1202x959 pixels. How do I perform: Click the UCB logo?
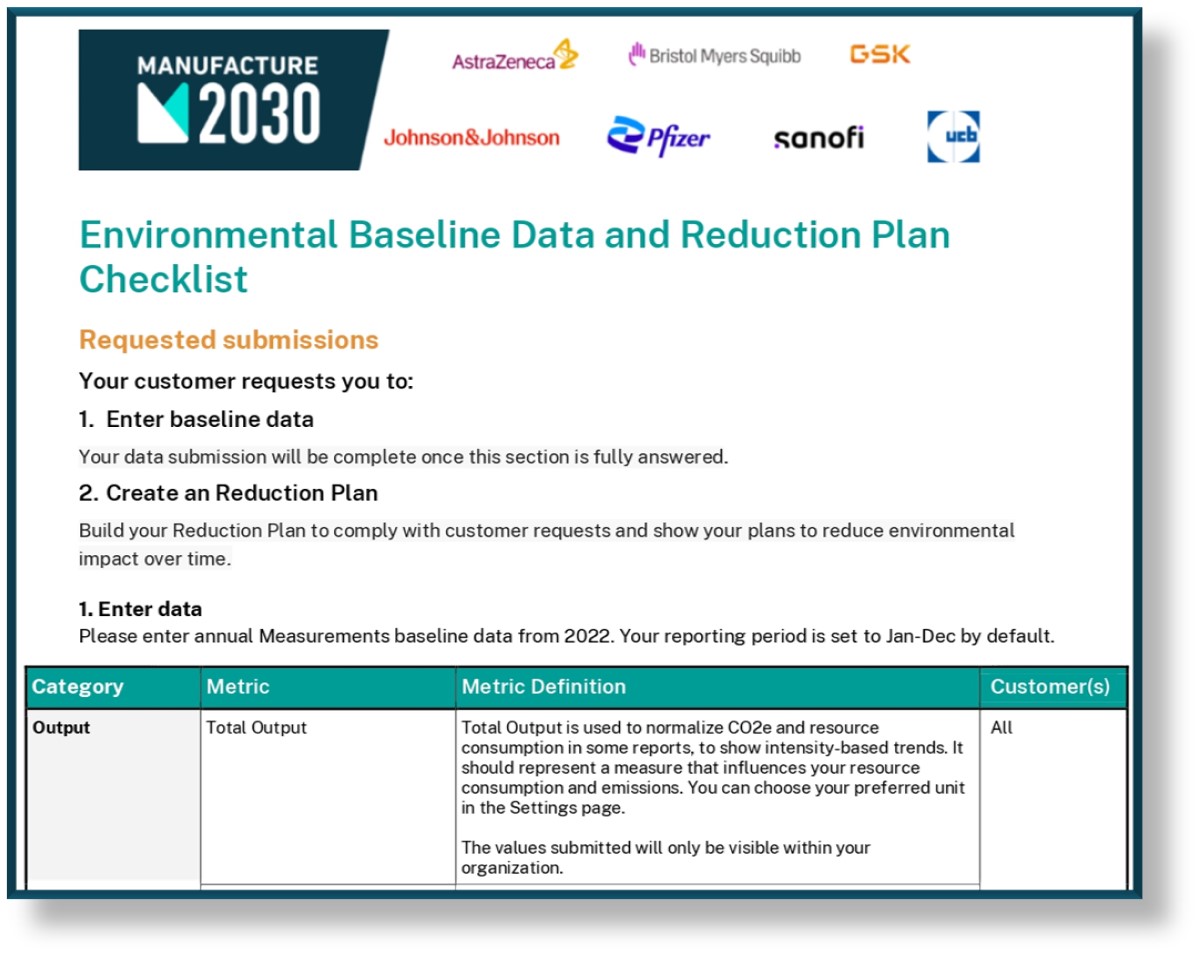point(953,137)
